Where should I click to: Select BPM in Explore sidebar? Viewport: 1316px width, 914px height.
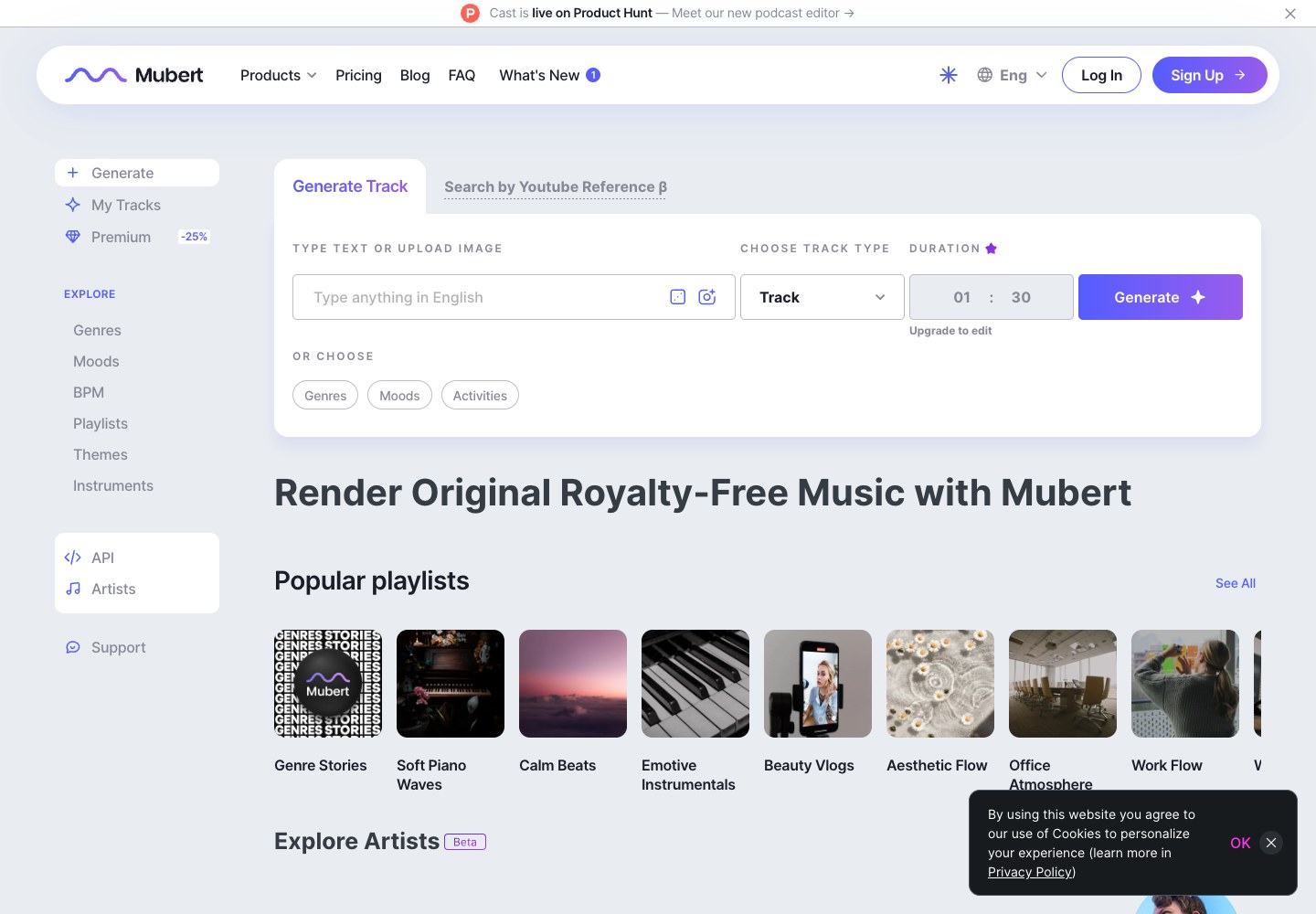coord(89,392)
